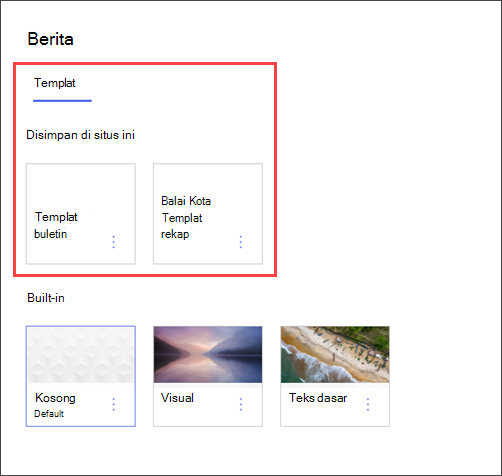The height and width of the screenshot is (476, 502).
Task: Click the Kosong white geometric thumbnail
Action: (81, 355)
